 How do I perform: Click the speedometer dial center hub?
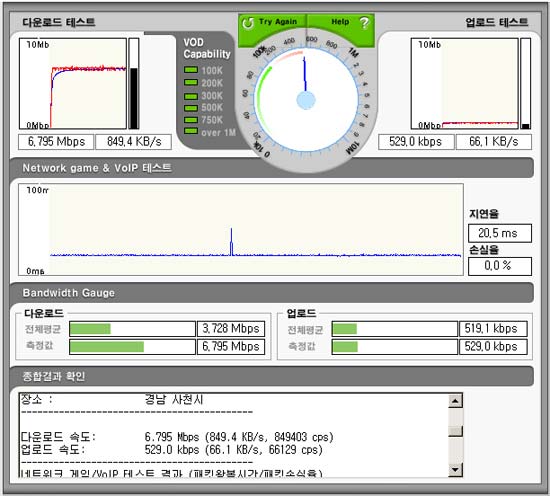[306, 100]
